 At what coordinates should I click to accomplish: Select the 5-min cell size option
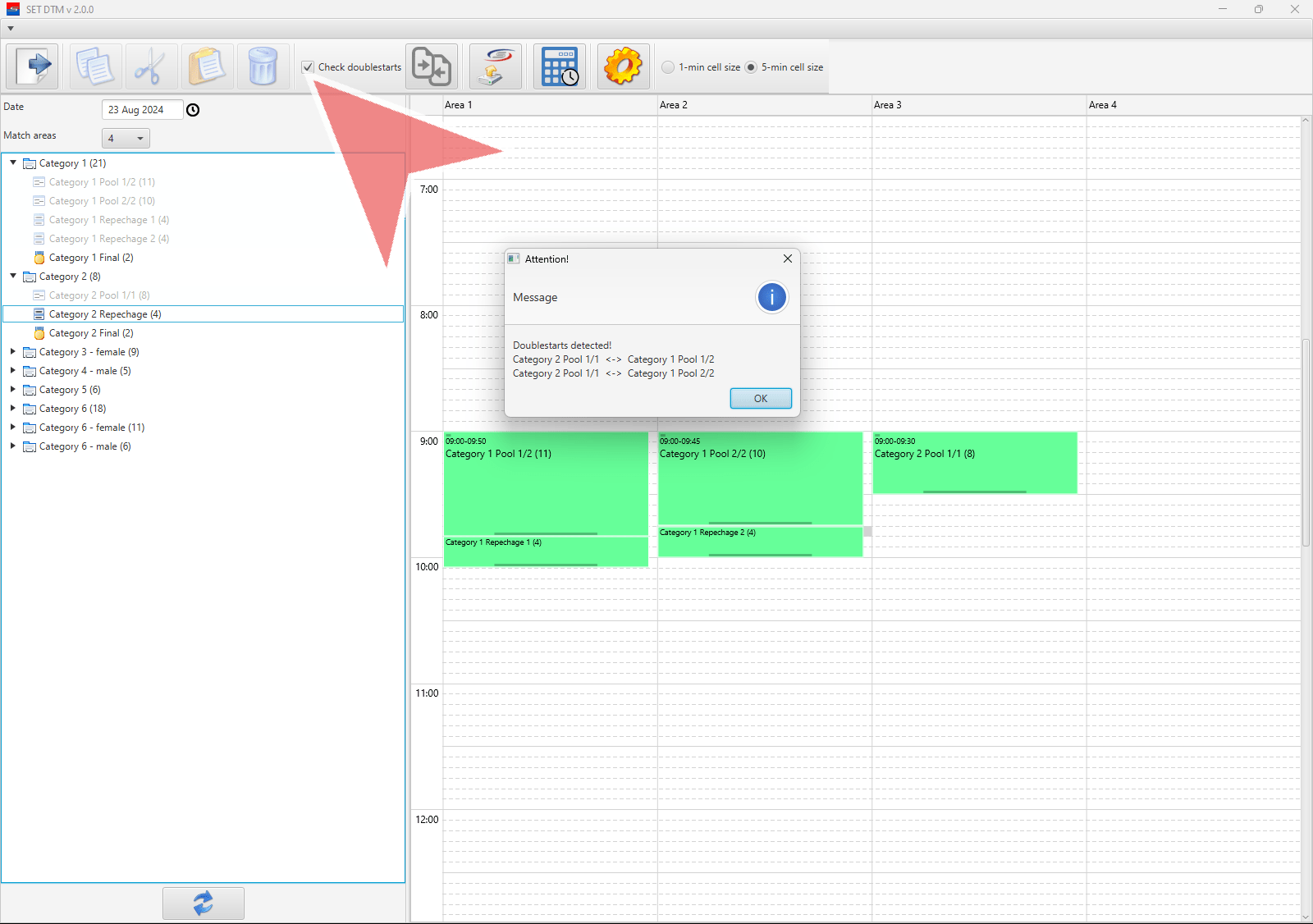point(751,67)
